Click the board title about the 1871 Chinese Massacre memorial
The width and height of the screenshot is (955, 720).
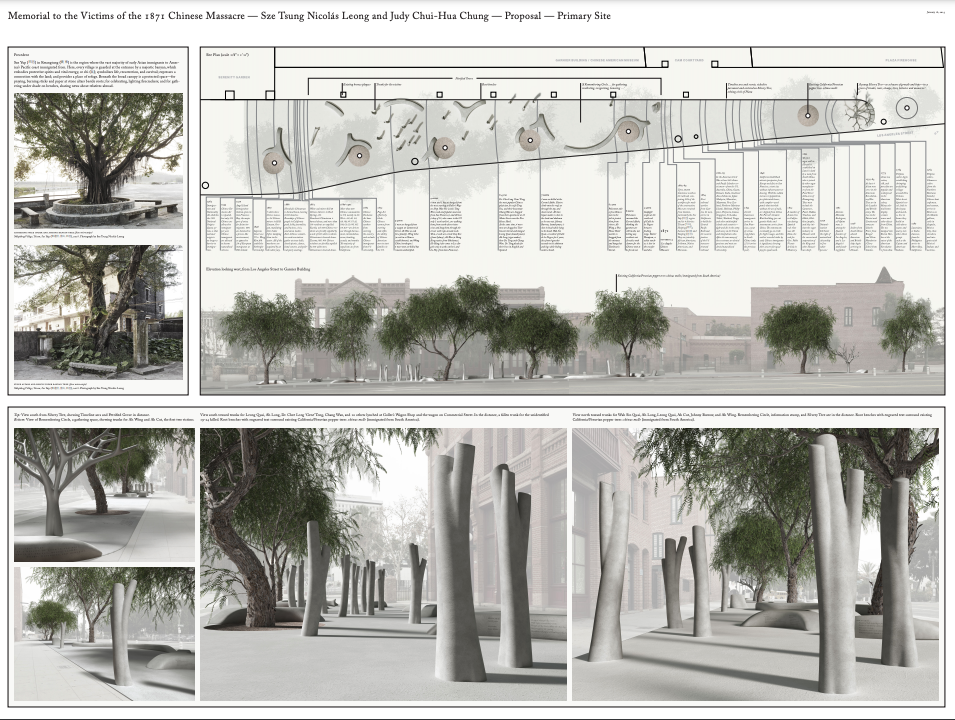pos(309,16)
